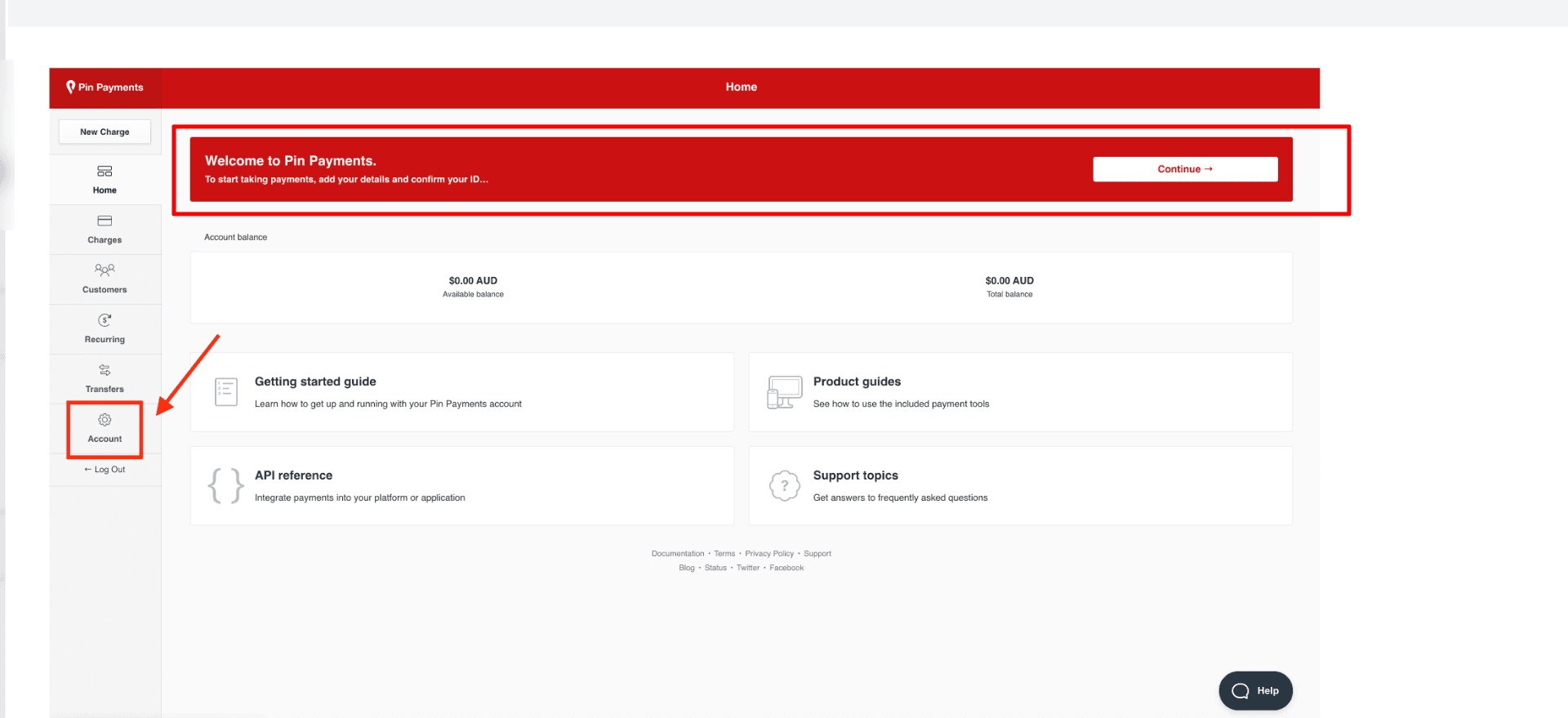1568x718 pixels.
Task: Log Out from the sidebar
Action: pos(105,470)
